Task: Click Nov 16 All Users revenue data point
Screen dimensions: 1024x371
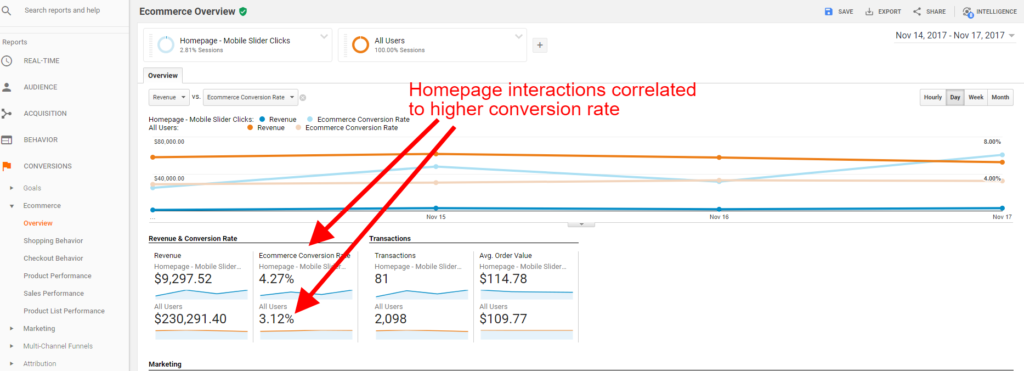Action: (719, 157)
